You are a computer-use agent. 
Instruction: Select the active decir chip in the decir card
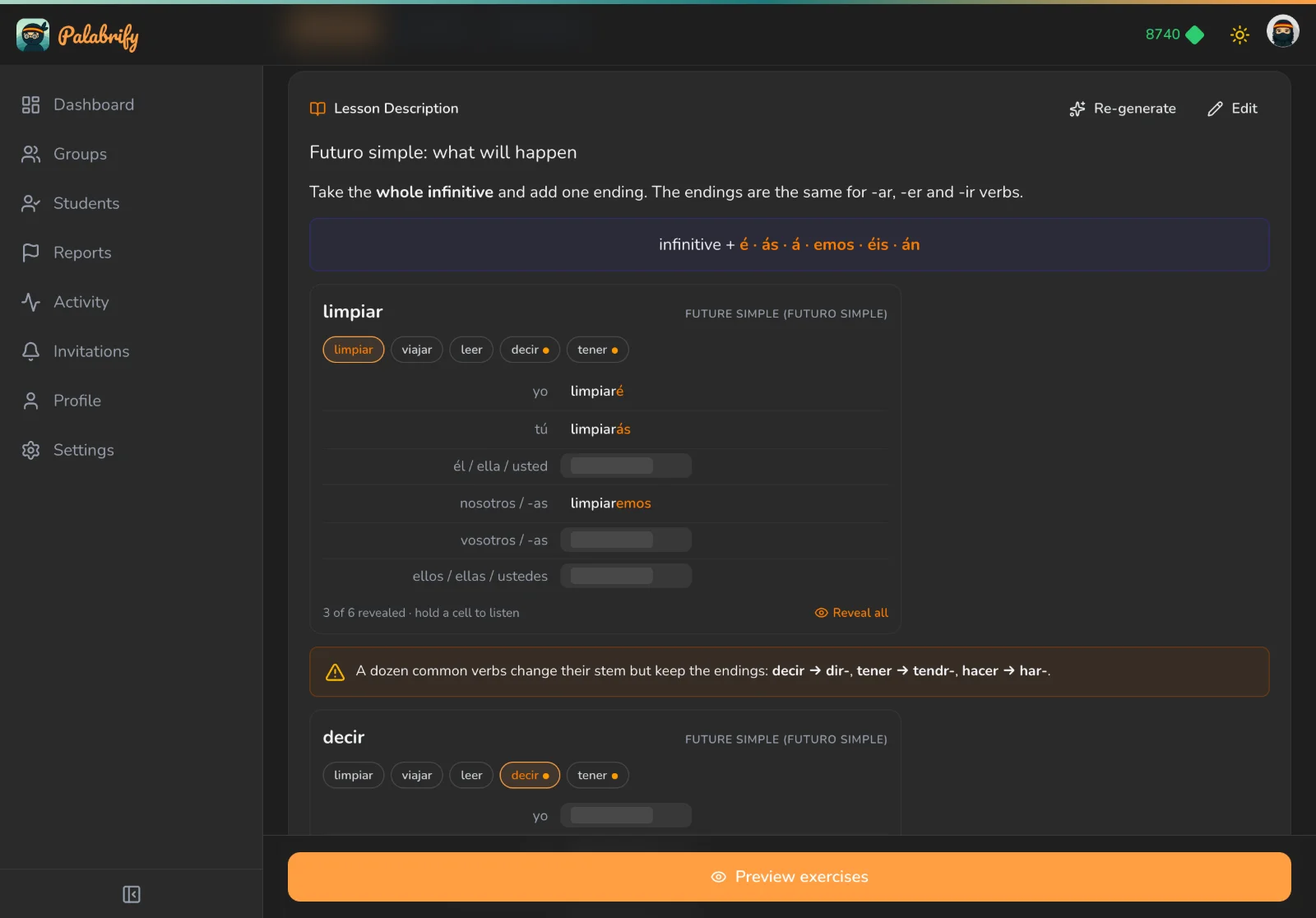pyautogui.click(x=530, y=775)
